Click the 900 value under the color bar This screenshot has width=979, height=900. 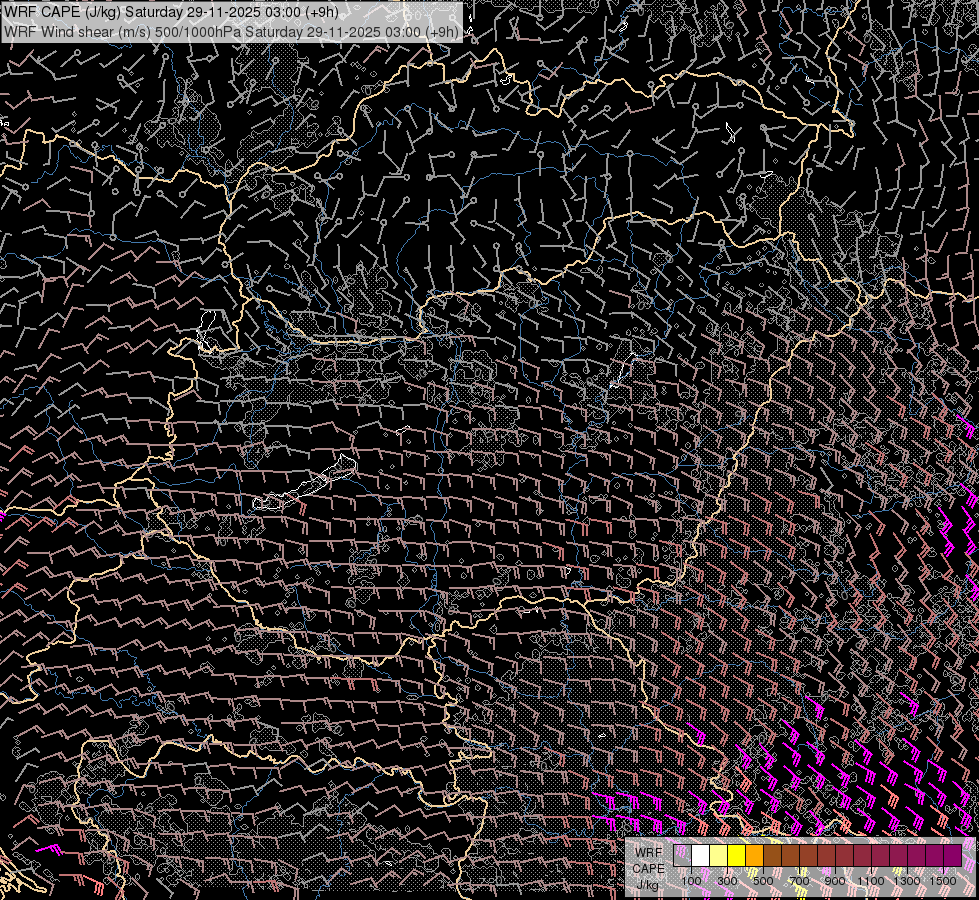click(x=835, y=880)
